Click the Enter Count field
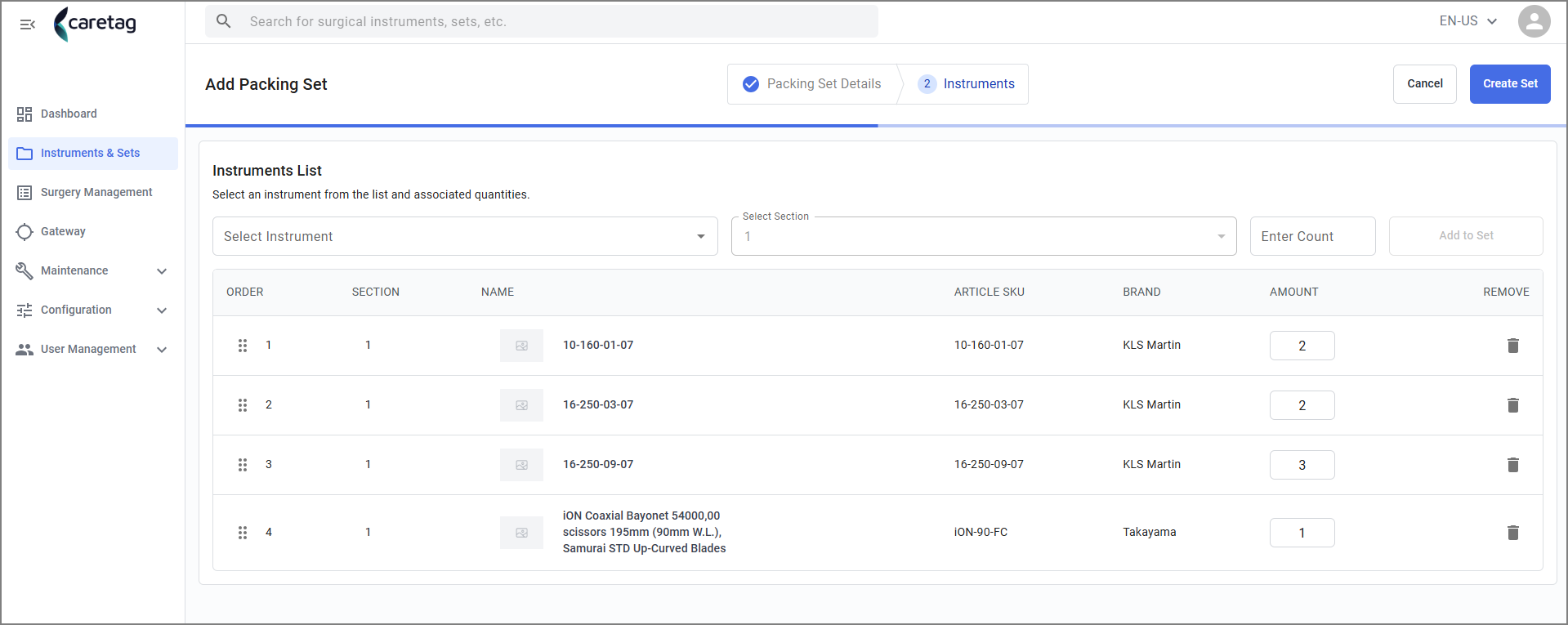The image size is (1568, 625). [1312, 236]
